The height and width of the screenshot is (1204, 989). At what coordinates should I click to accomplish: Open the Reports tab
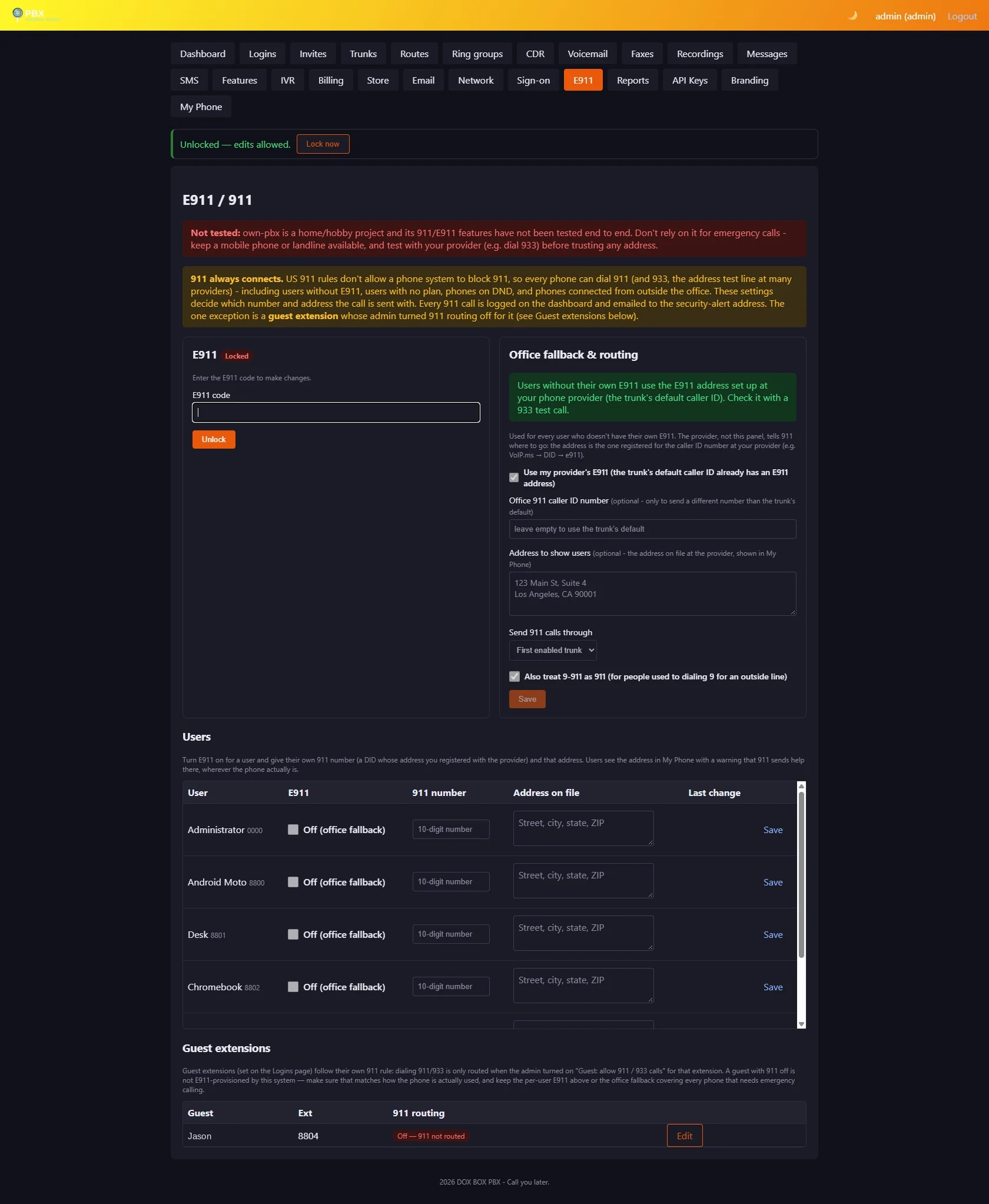click(x=633, y=80)
